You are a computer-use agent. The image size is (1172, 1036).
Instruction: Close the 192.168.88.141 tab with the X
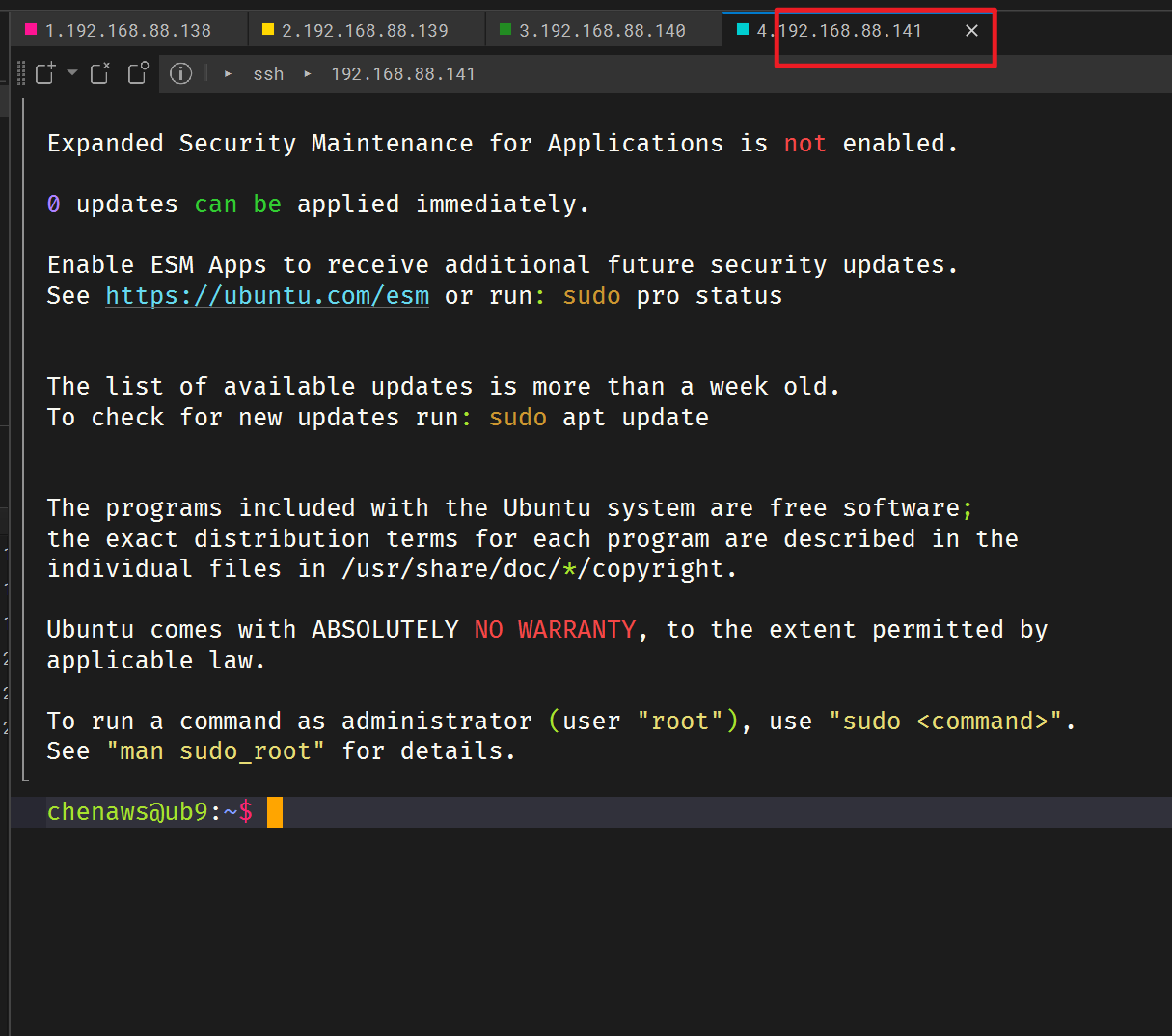click(971, 31)
